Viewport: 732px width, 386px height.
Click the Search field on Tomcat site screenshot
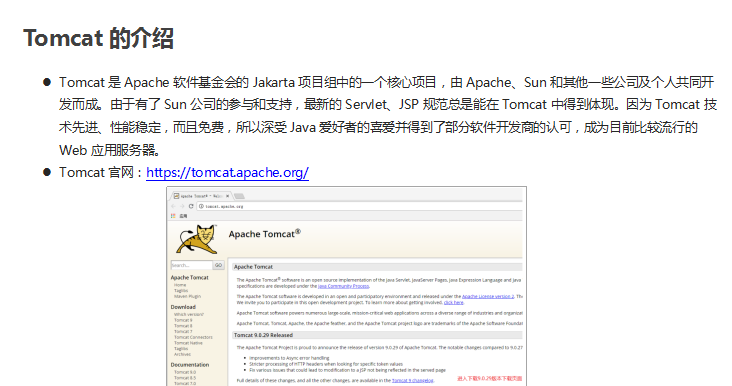[x=191, y=265]
